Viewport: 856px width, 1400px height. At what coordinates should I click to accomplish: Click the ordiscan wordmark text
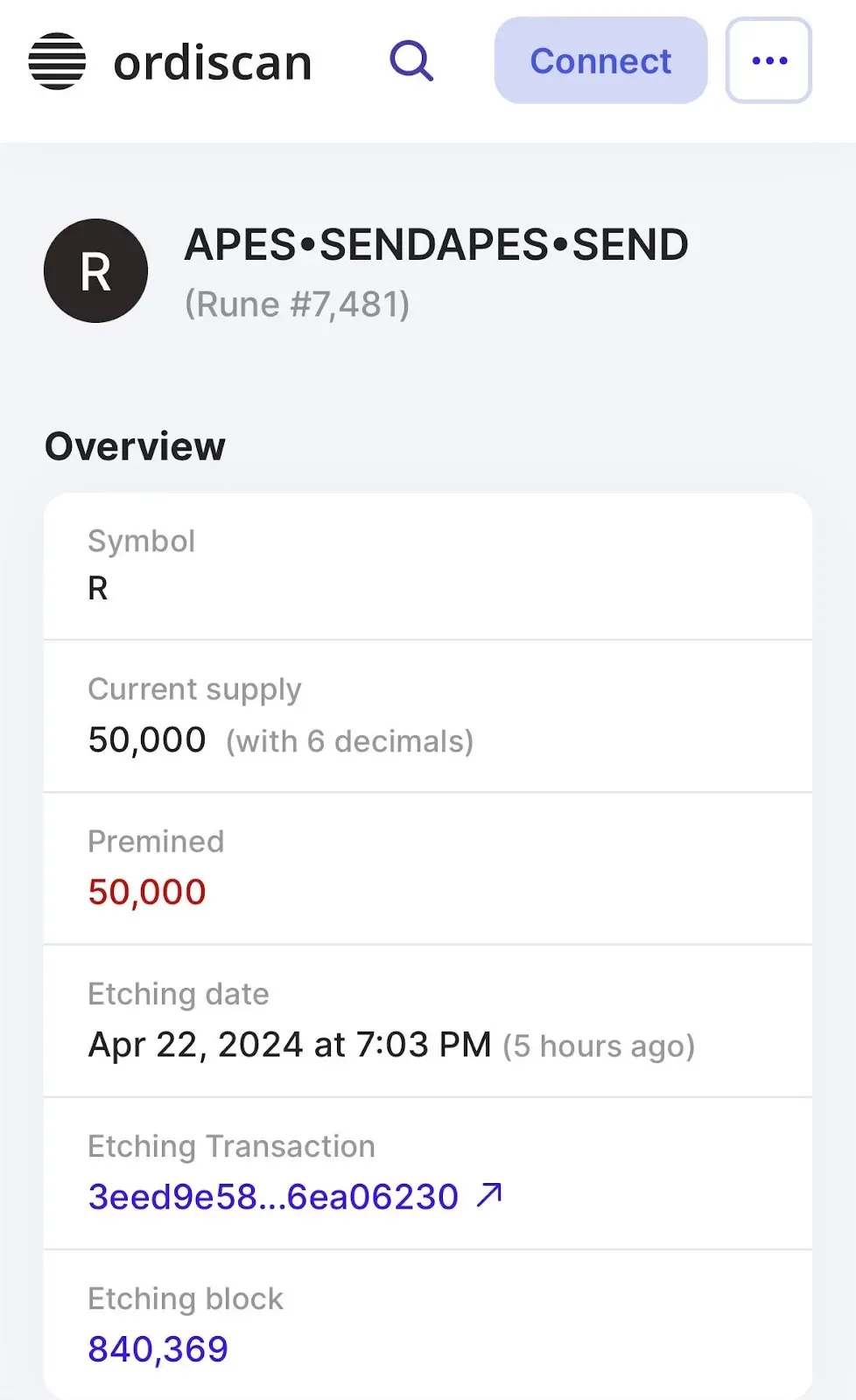[213, 63]
